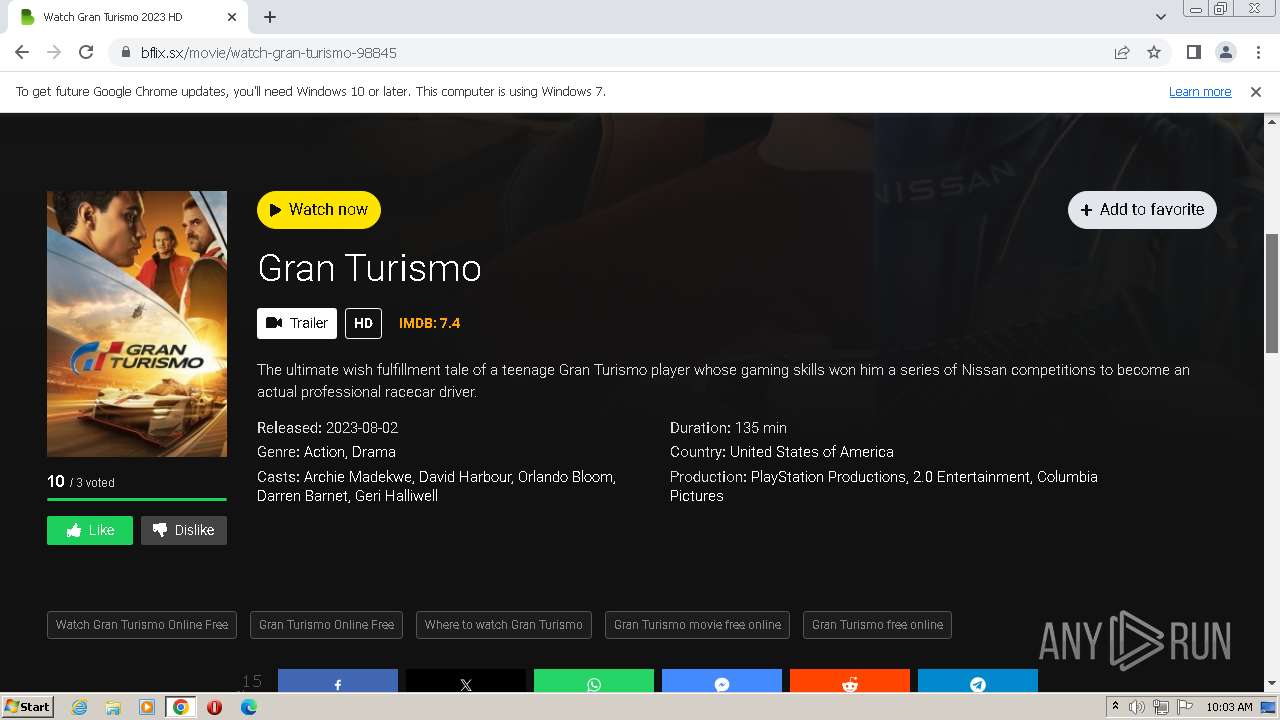Image resolution: width=1280 pixels, height=720 pixels.
Task: Open the volume control in tray
Action: point(1136,707)
